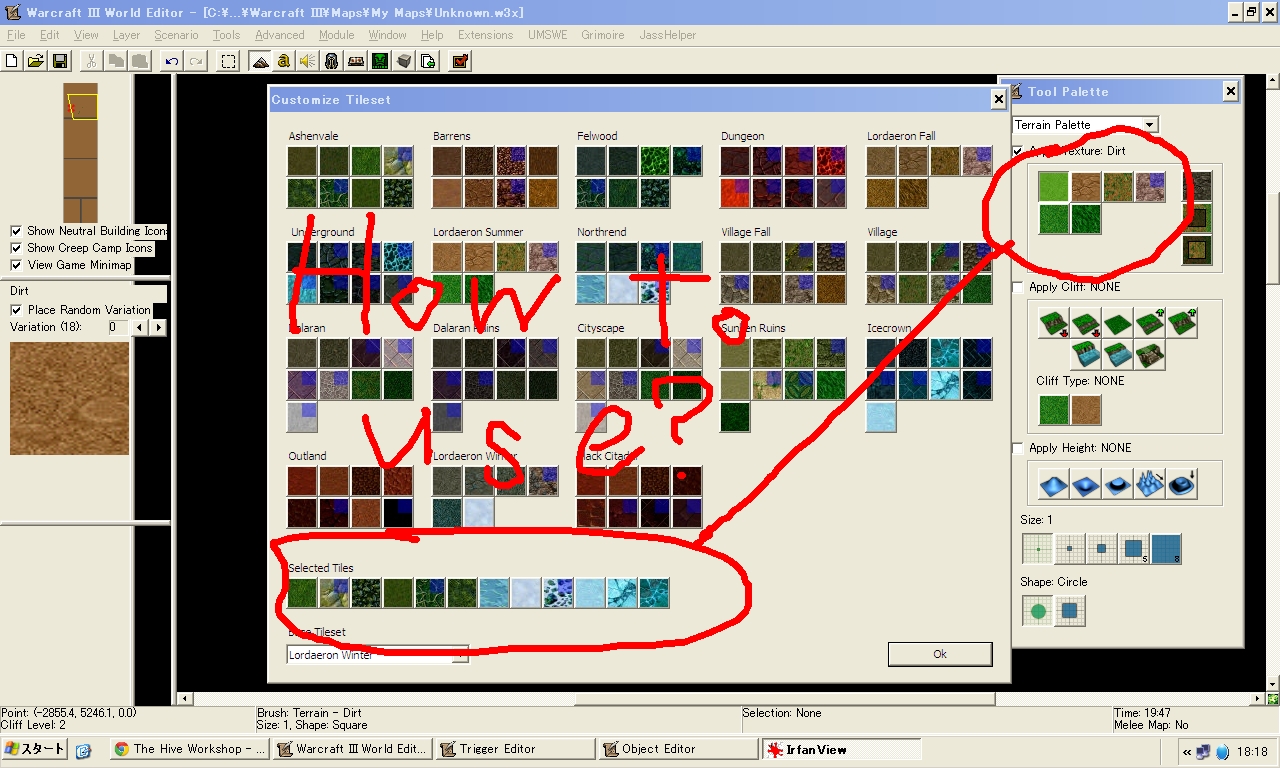1280x768 pixels.
Task: Switch to The Hive Workshop Chrome window
Action: [190, 748]
